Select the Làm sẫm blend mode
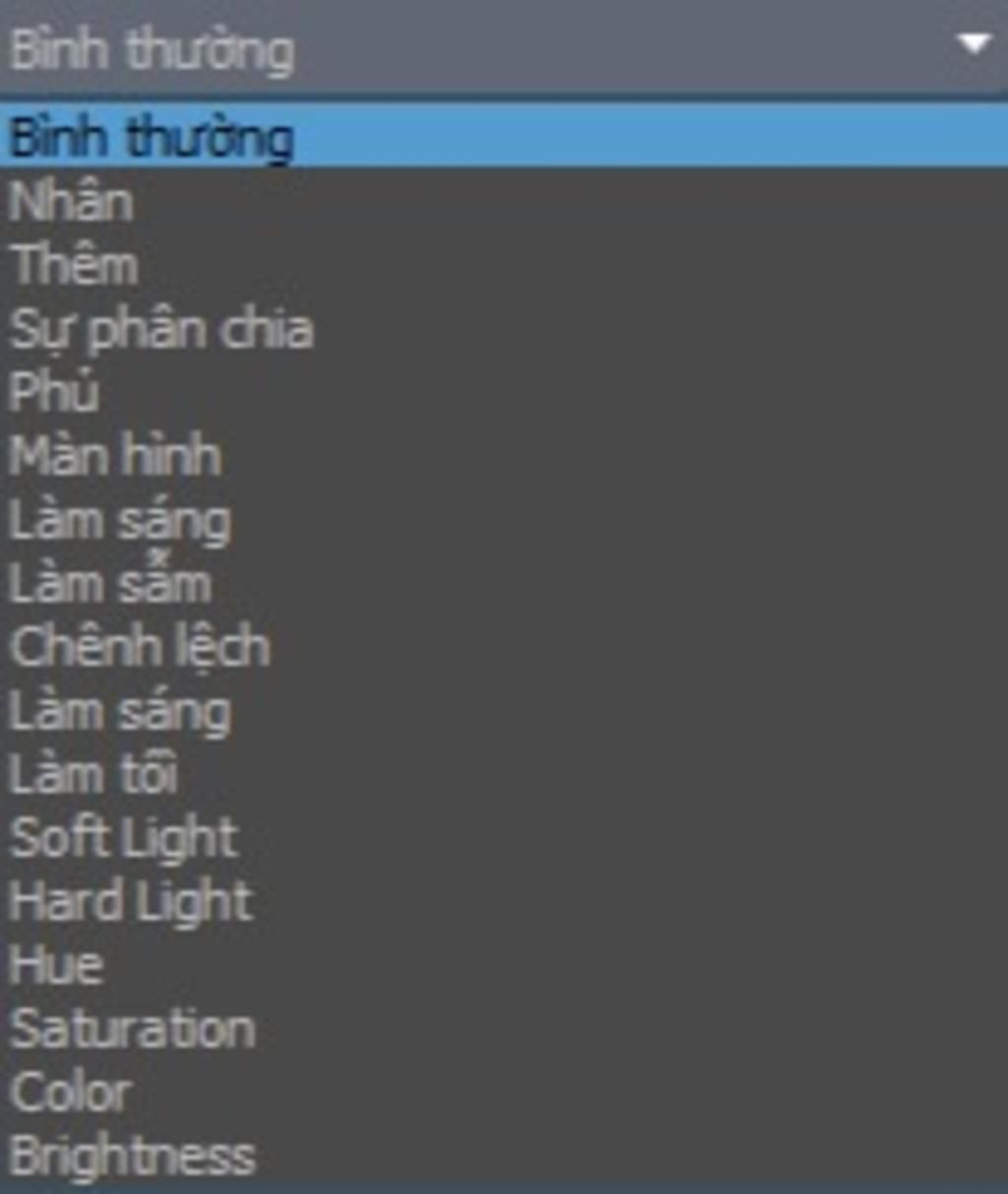This screenshot has height=1194, width=1008. point(110,584)
